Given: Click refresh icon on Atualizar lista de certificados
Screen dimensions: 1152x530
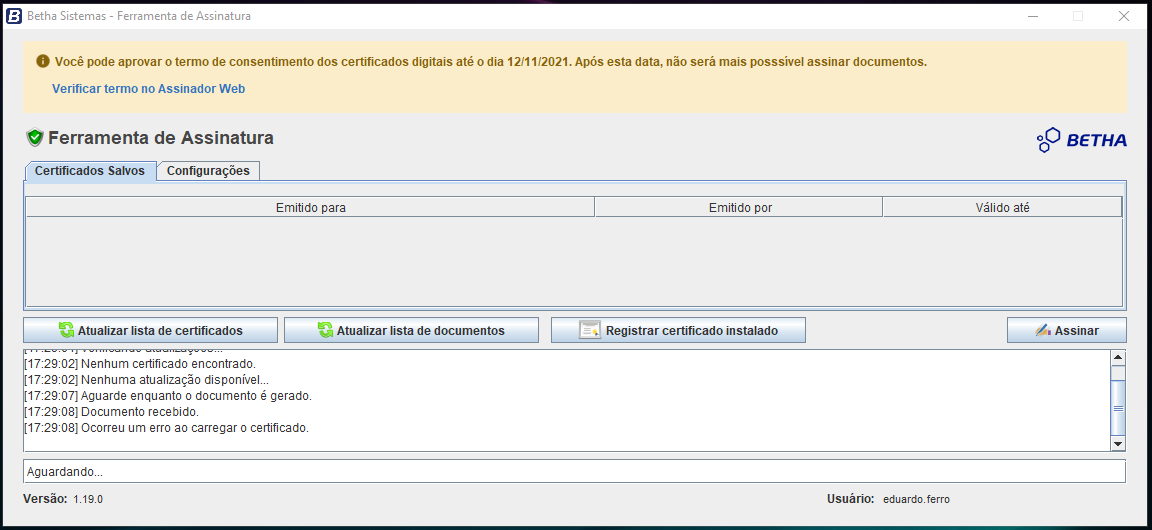Looking at the screenshot, I should (x=66, y=330).
